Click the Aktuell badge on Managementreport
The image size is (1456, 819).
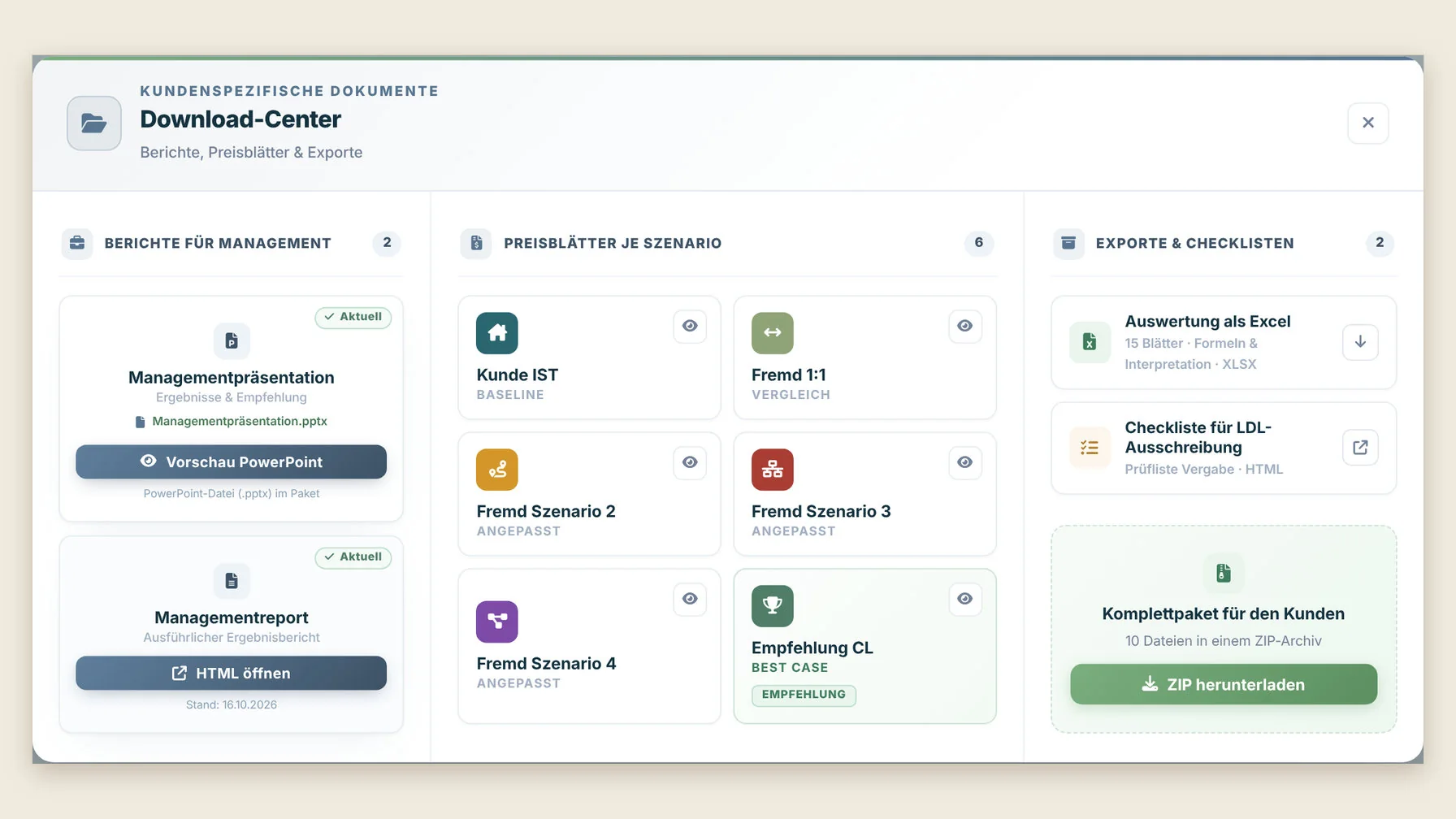point(353,557)
